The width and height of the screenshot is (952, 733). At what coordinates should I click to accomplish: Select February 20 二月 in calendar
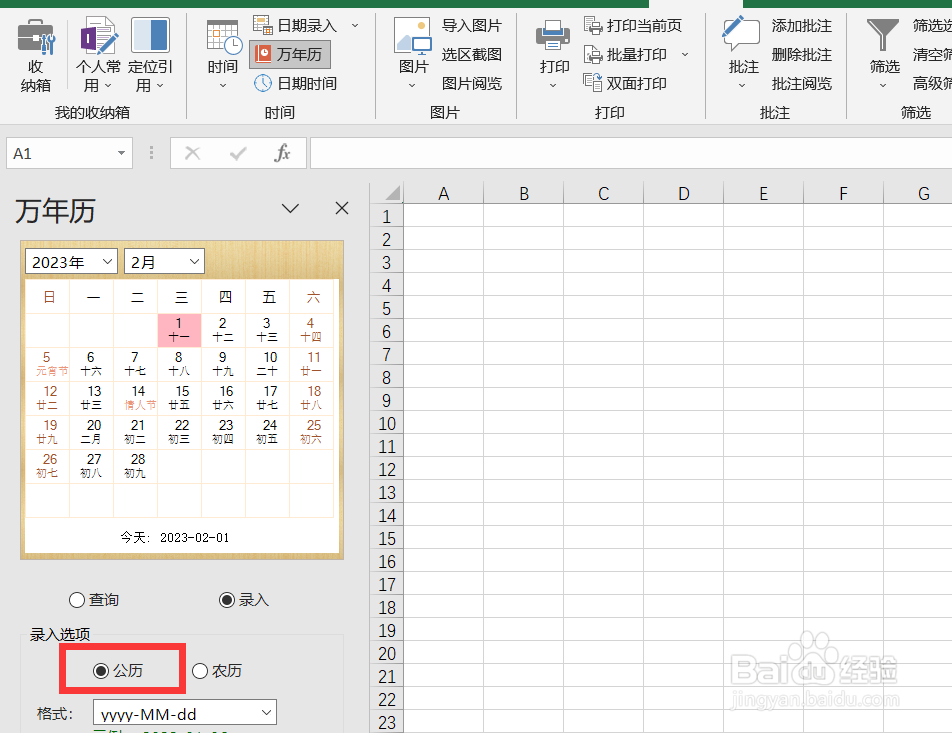click(x=91, y=432)
